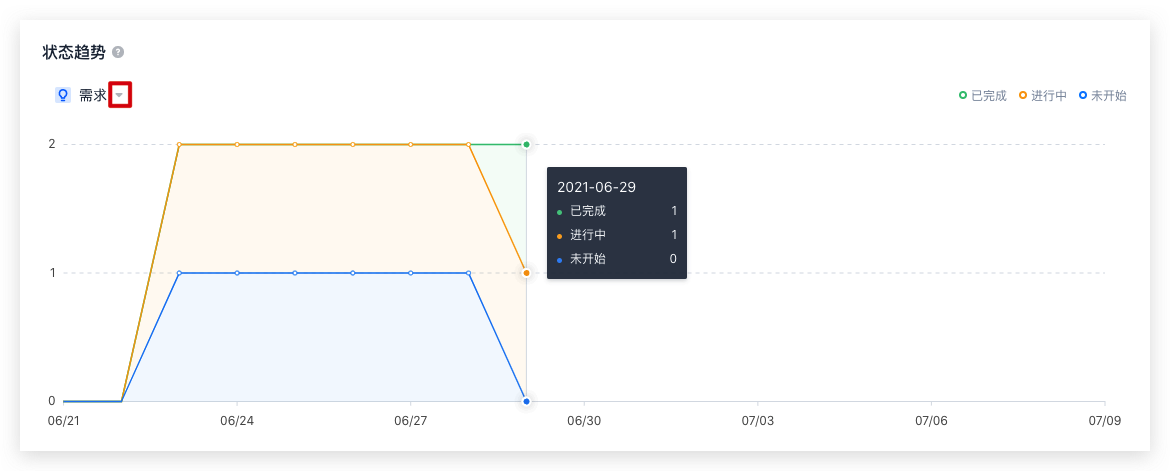
Task: Click the orange 进行中 legend circle
Action: (x=1023, y=95)
